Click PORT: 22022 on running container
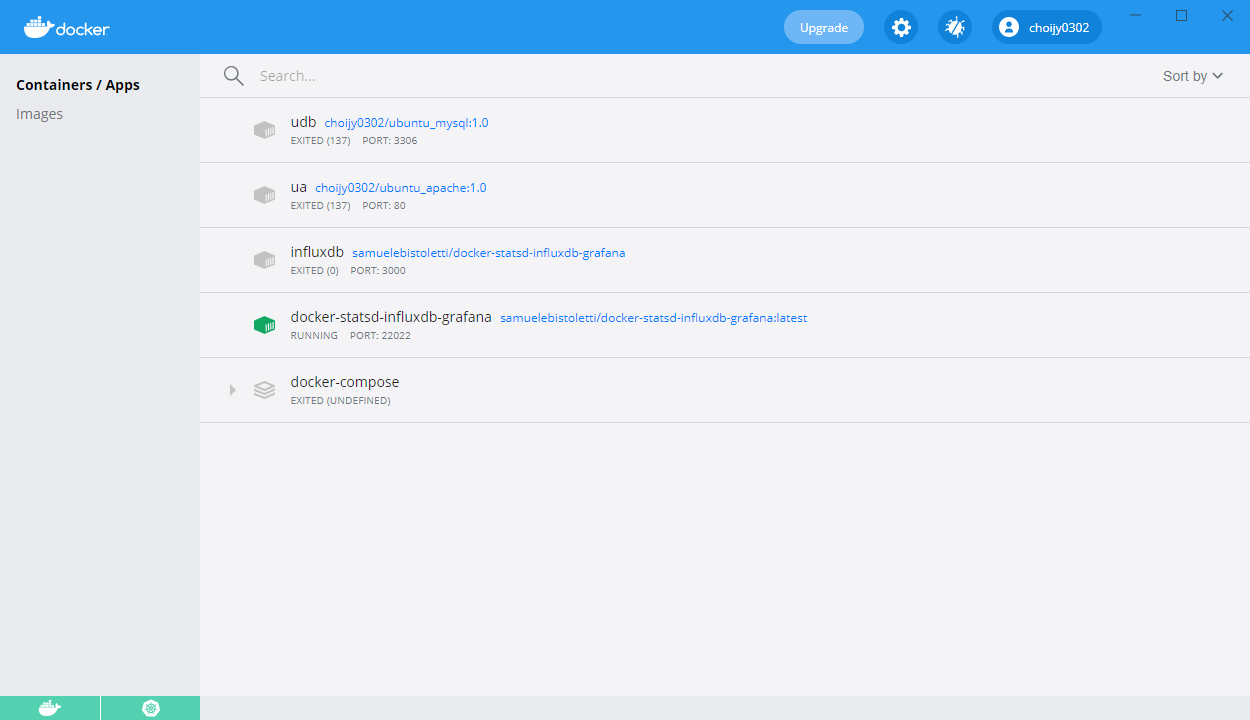This screenshot has height=720, width=1250. pyautogui.click(x=380, y=336)
